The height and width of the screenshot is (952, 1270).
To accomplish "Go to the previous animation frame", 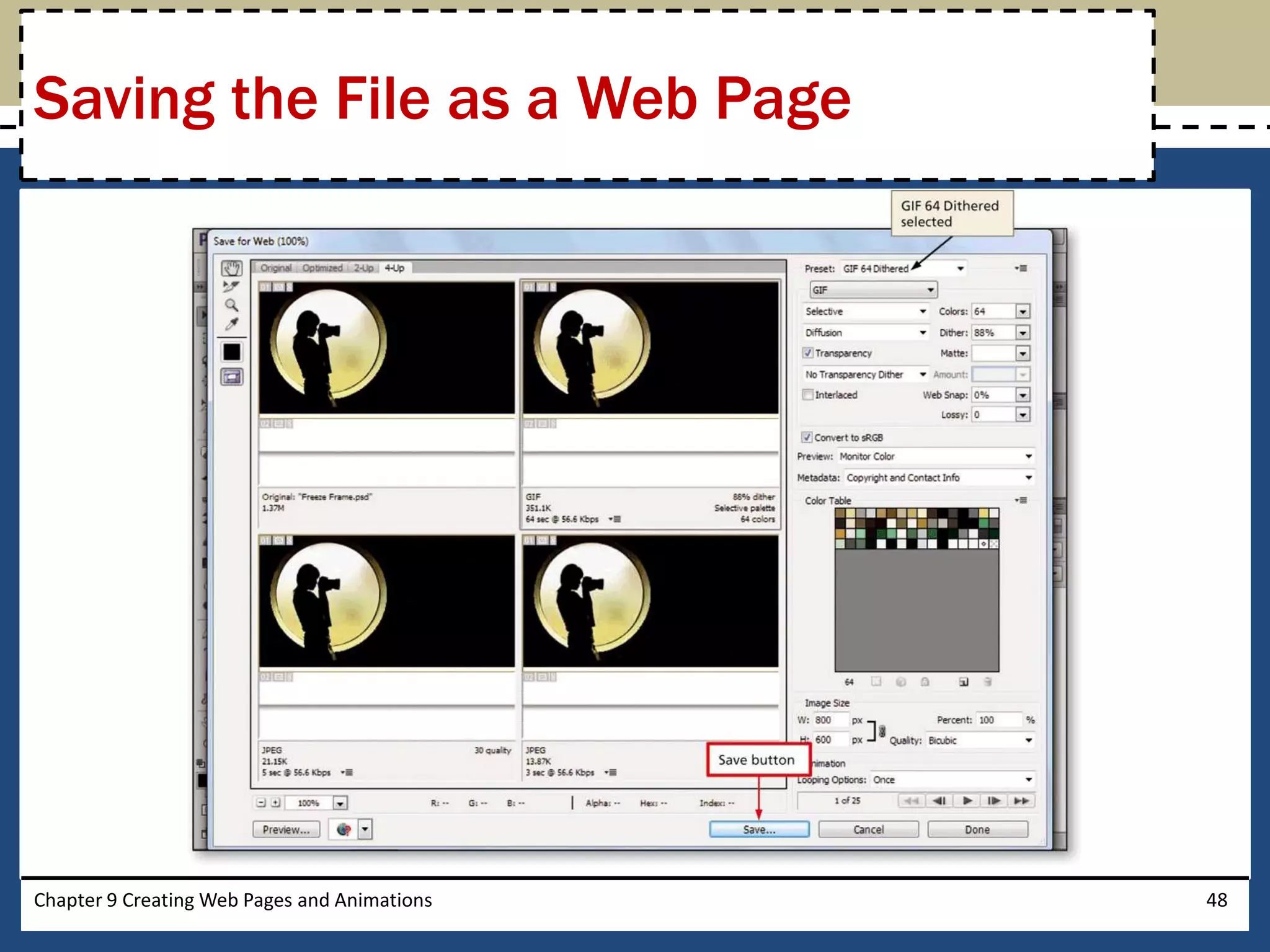I will (x=939, y=801).
